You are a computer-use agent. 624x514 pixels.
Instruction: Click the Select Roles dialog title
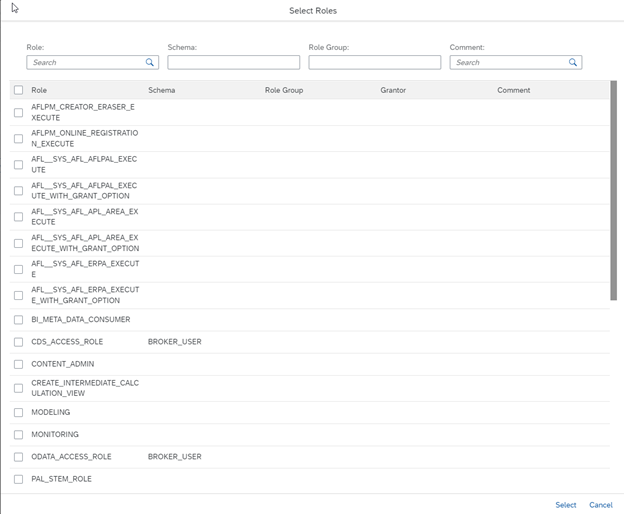point(313,11)
